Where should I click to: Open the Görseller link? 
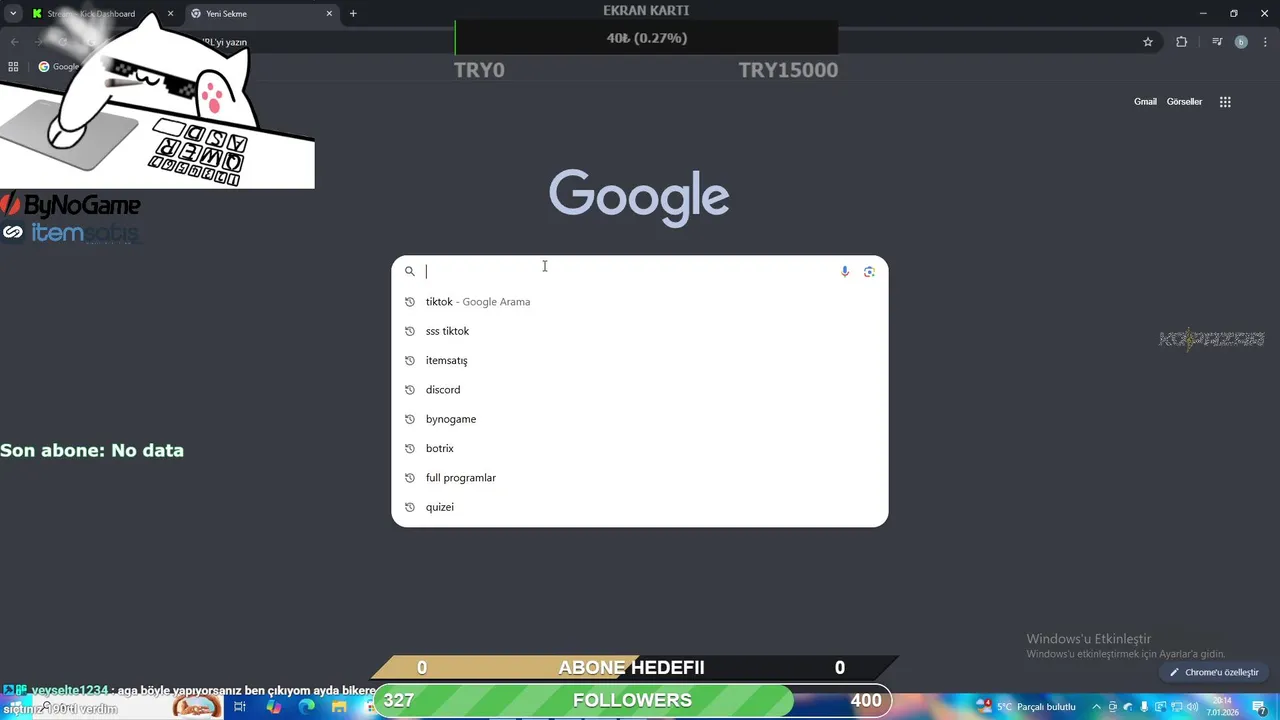point(1184,102)
